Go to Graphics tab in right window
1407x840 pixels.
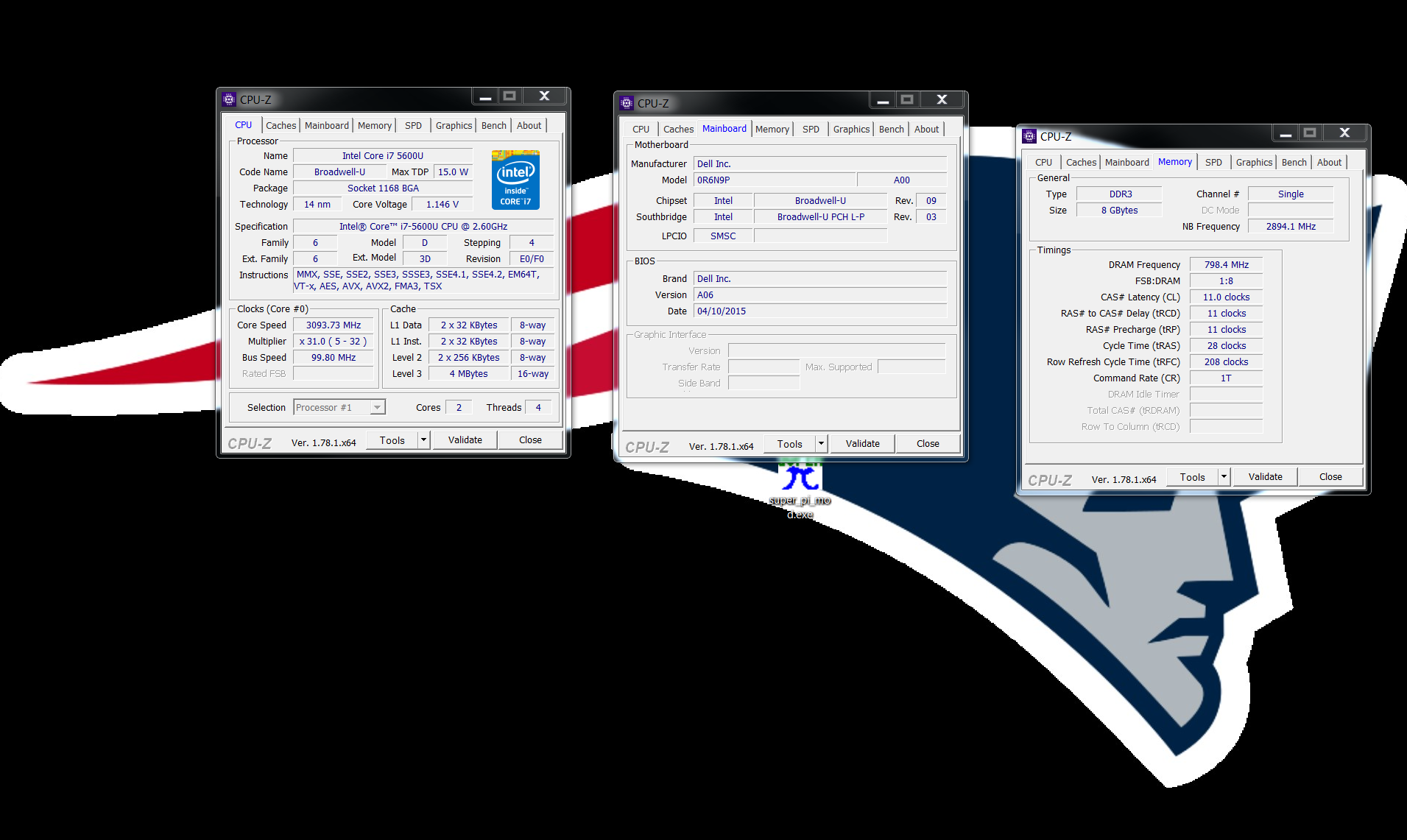(x=1254, y=163)
